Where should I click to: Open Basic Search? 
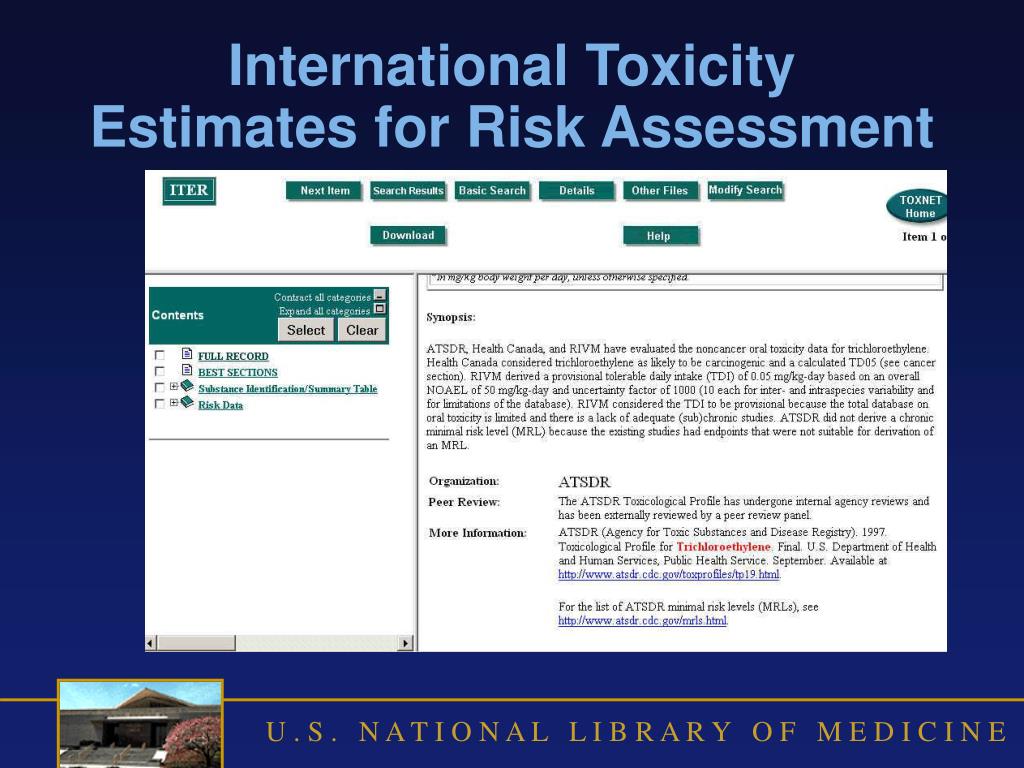tap(492, 191)
